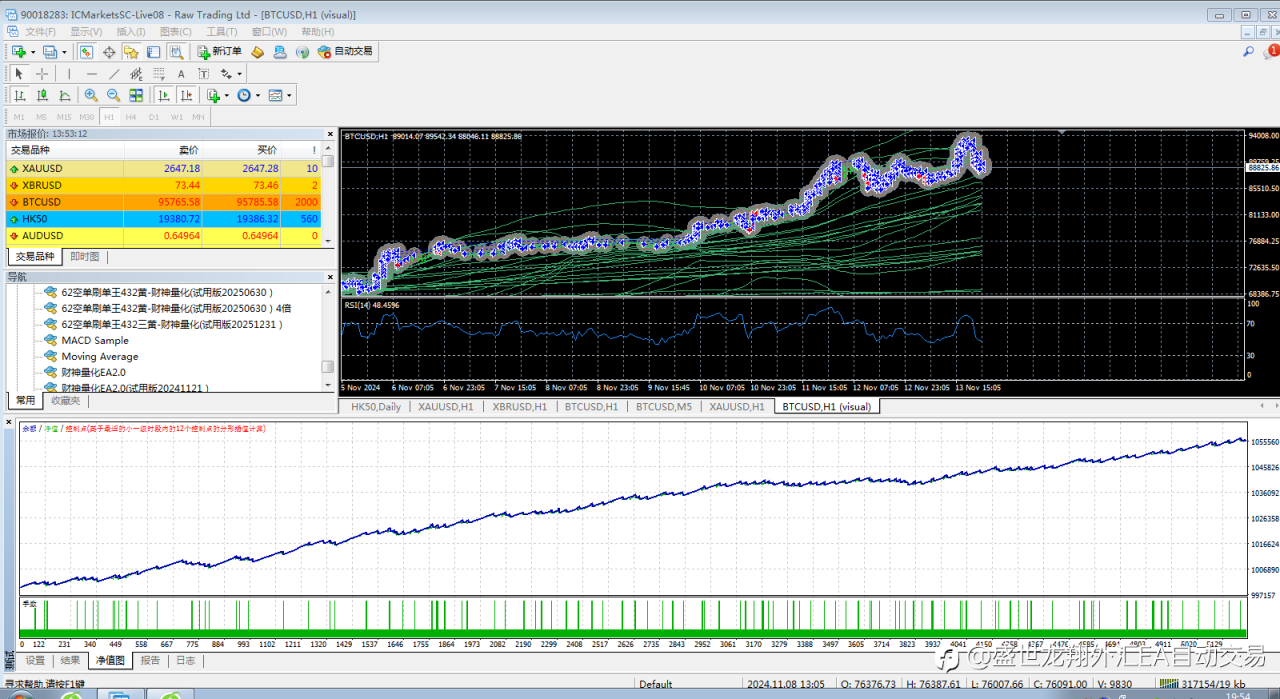The image size is (1280, 699).
Task: Toggle the chart shift button
Action: coord(185,96)
